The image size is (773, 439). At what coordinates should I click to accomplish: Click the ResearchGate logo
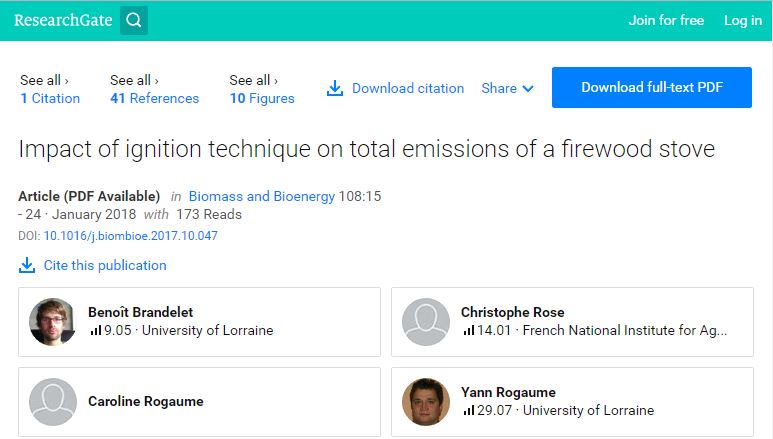63,20
